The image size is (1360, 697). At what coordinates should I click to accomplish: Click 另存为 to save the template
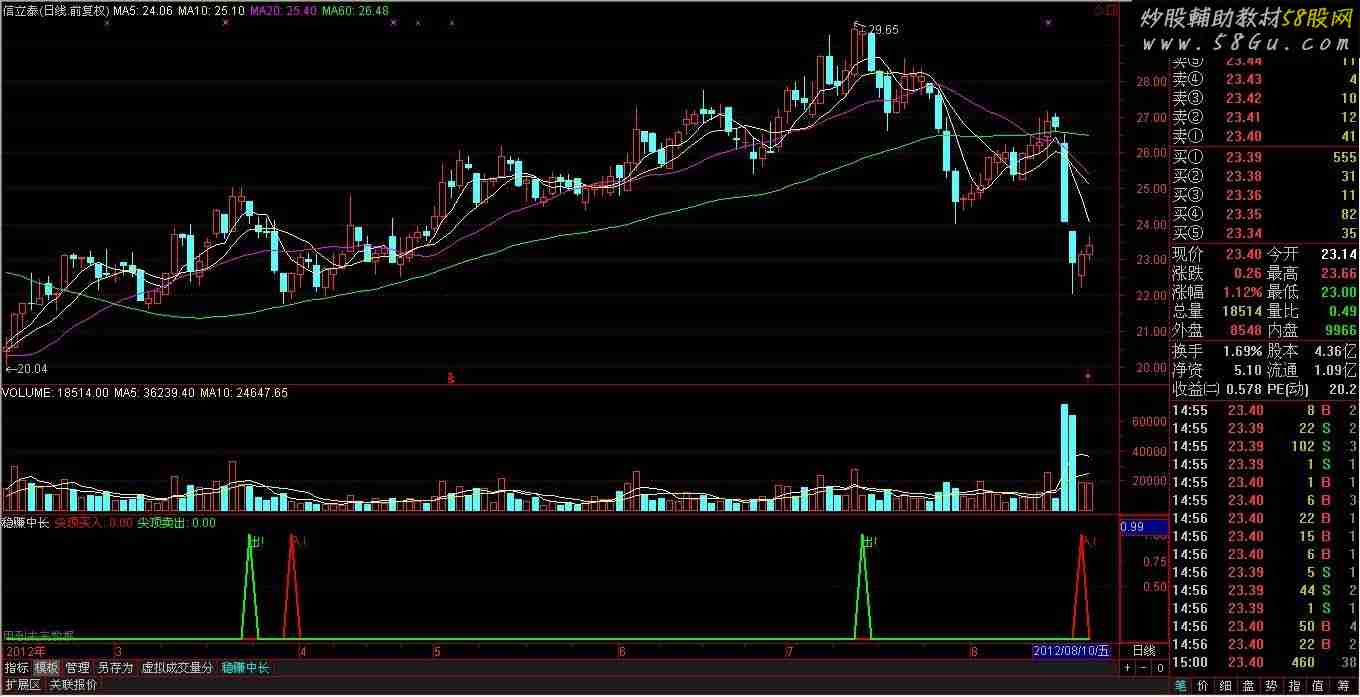pos(114,667)
